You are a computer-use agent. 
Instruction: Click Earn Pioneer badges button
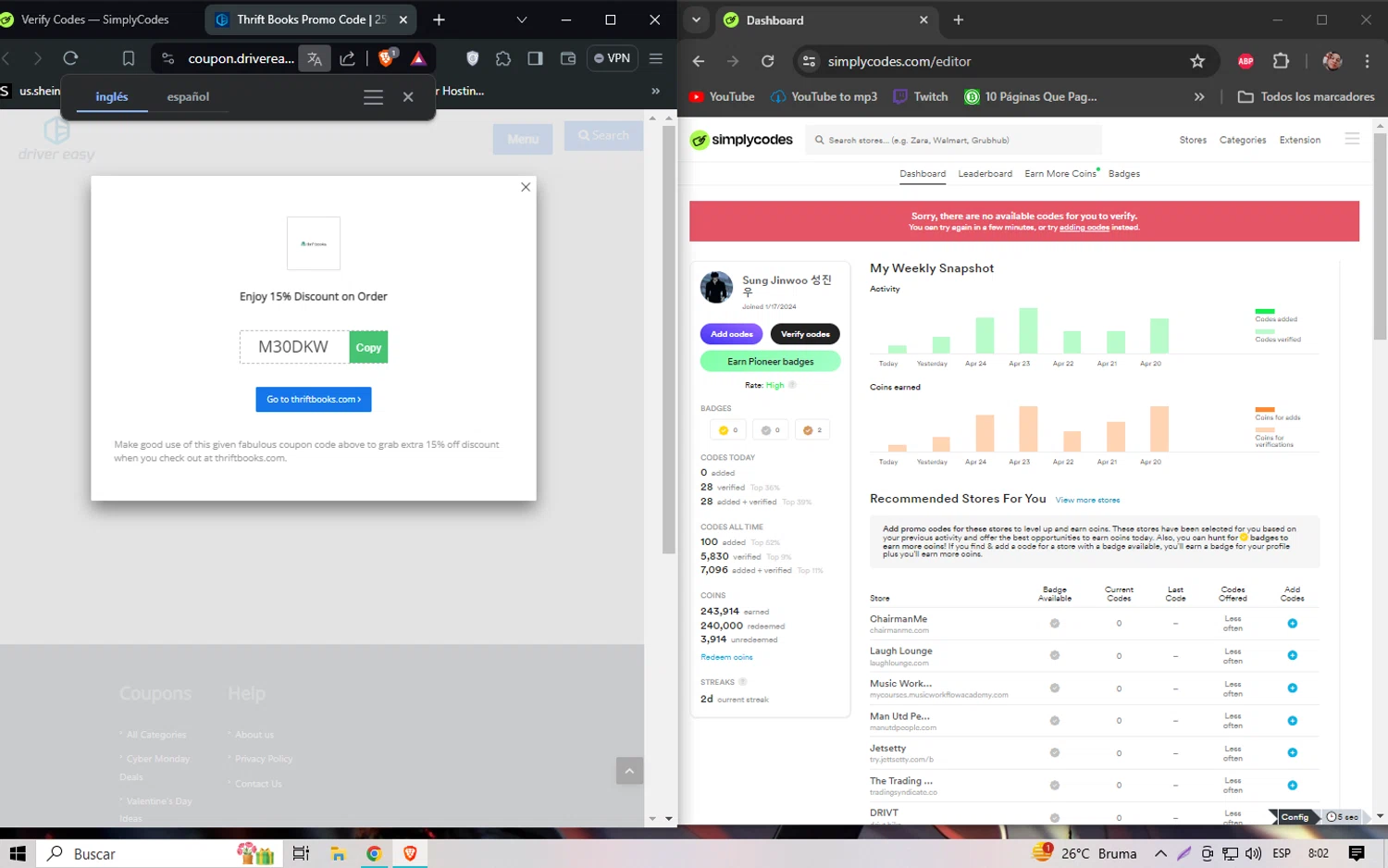coord(770,361)
